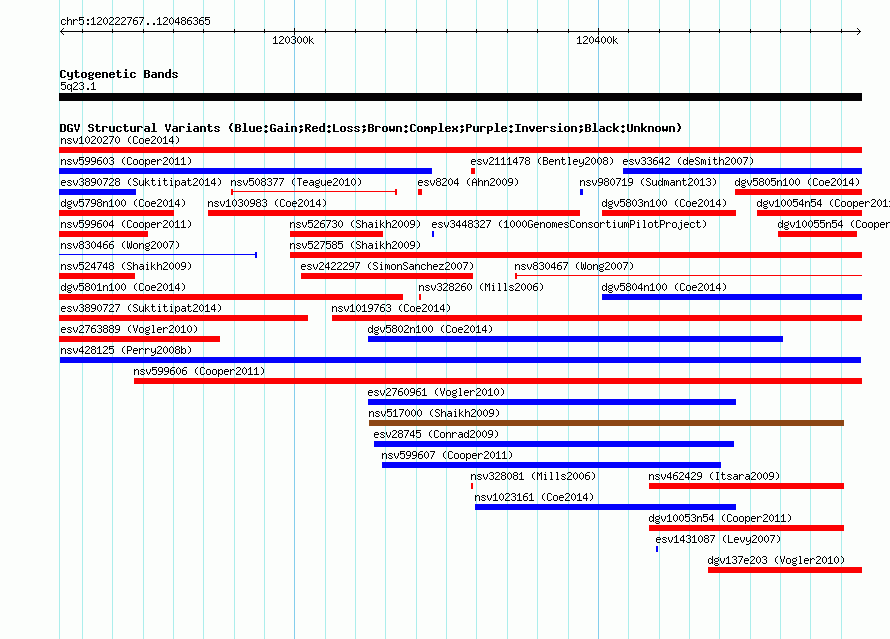
Task: Click the right arrowhead of the ruler
Action: pos(859,31)
